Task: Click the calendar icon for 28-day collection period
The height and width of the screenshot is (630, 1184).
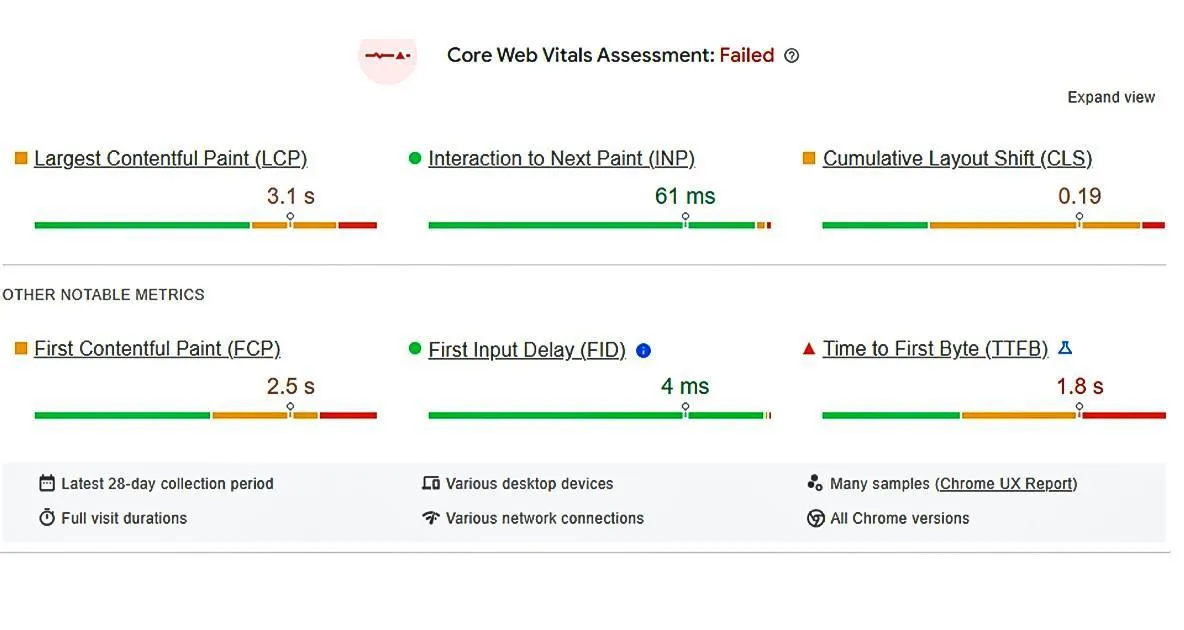Action: (x=47, y=484)
